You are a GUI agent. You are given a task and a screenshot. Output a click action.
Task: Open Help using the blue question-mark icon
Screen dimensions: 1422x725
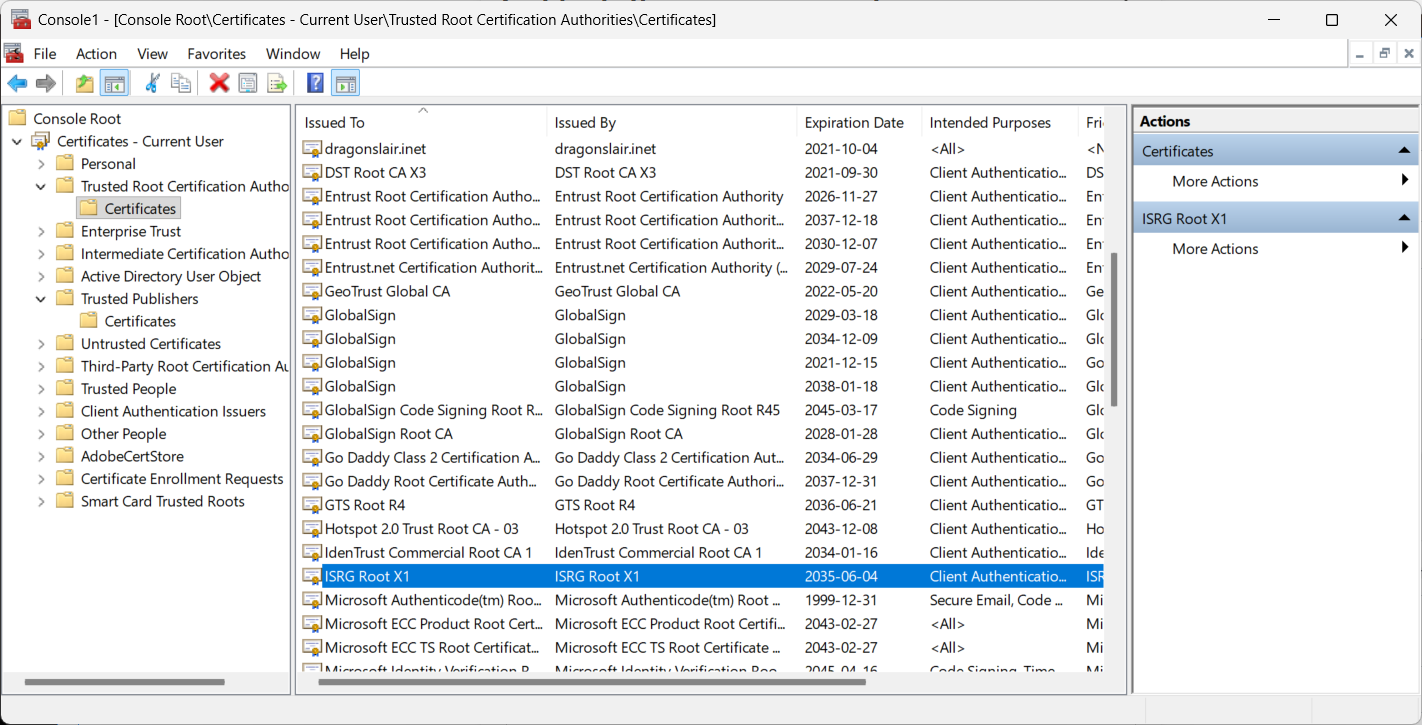315,83
